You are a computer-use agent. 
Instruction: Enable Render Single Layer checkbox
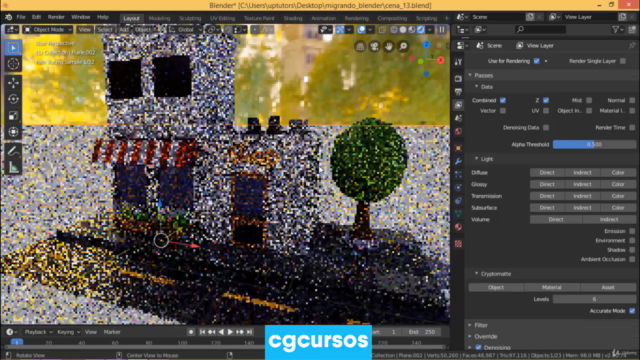(x=623, y=61)
